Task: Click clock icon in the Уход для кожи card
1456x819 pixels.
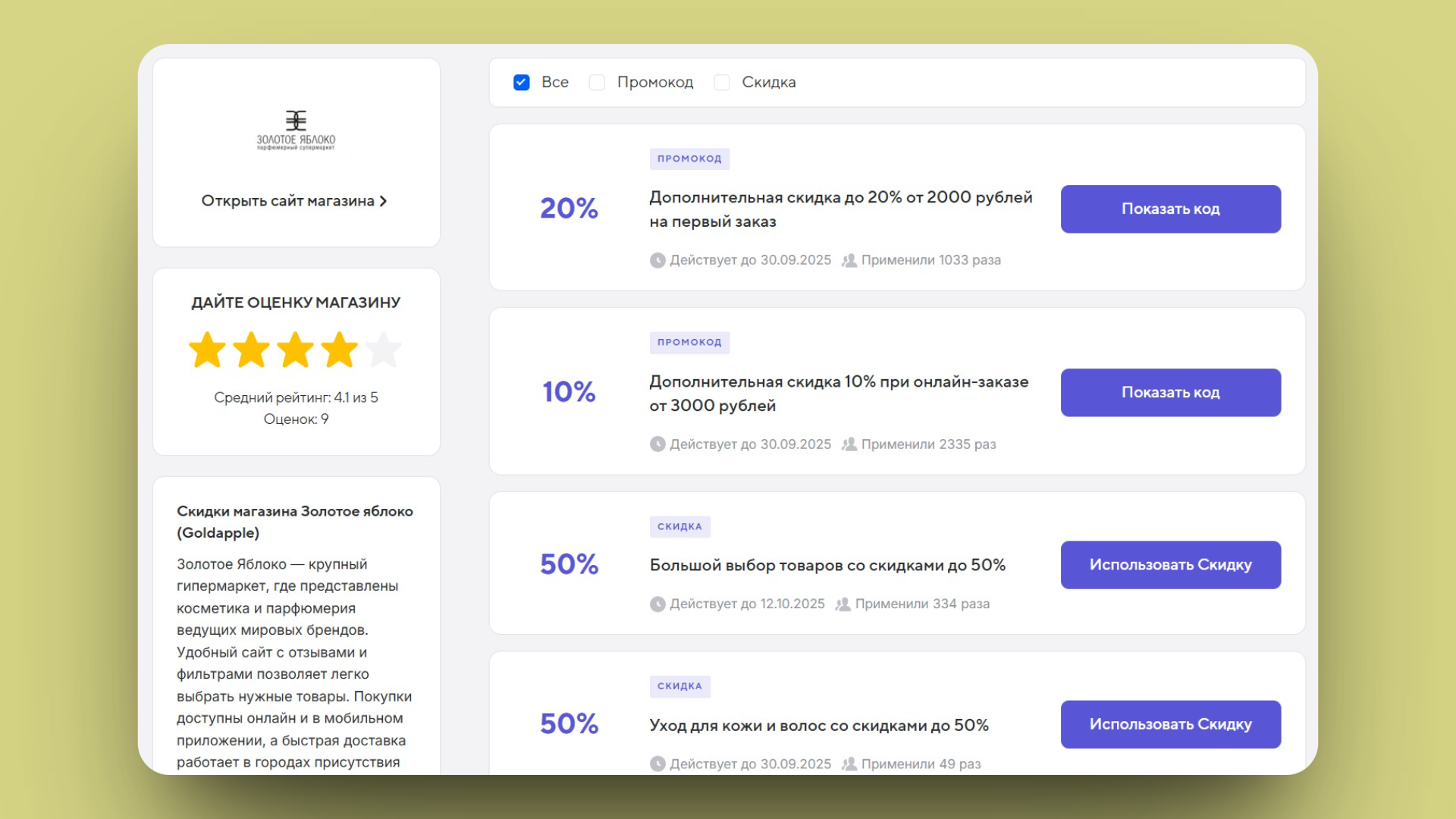Action: click(x=657, y=764)
